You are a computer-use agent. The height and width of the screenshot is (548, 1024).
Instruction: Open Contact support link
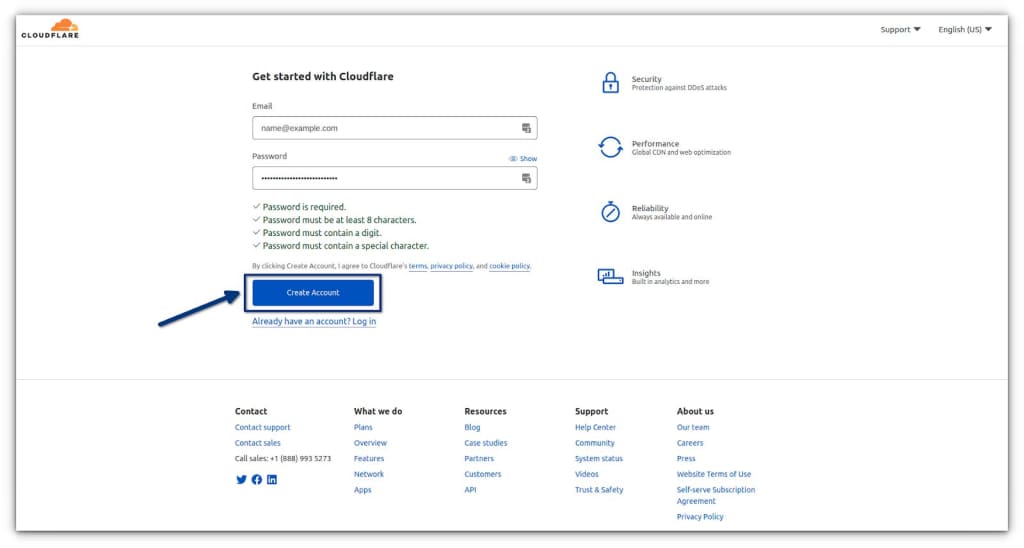pos(263,427)
